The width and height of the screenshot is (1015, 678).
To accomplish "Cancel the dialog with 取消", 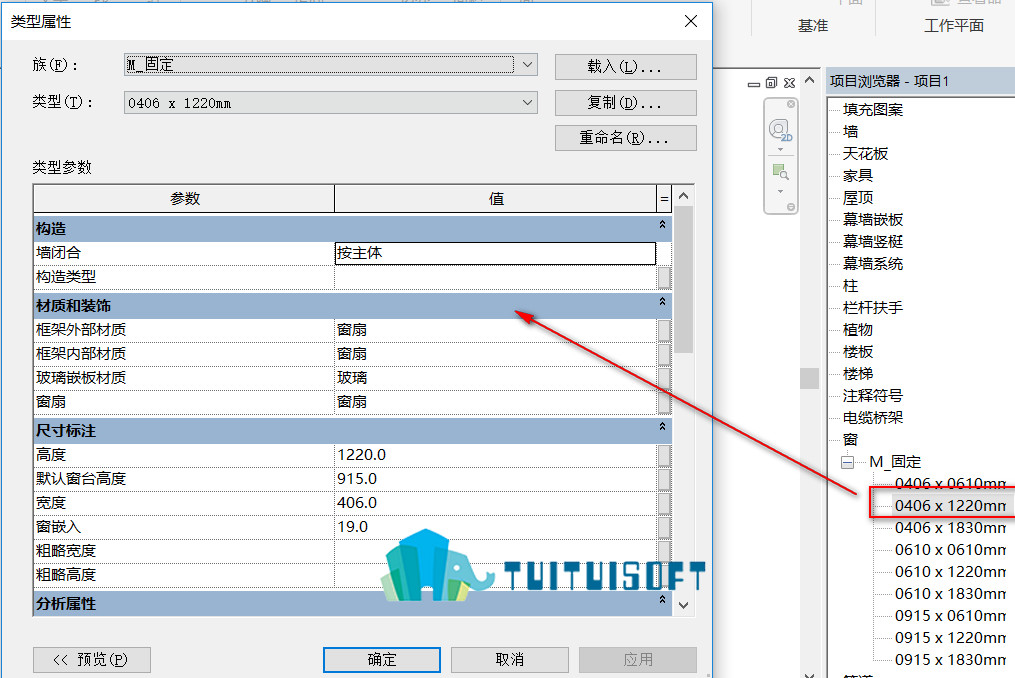I will 509,660.
